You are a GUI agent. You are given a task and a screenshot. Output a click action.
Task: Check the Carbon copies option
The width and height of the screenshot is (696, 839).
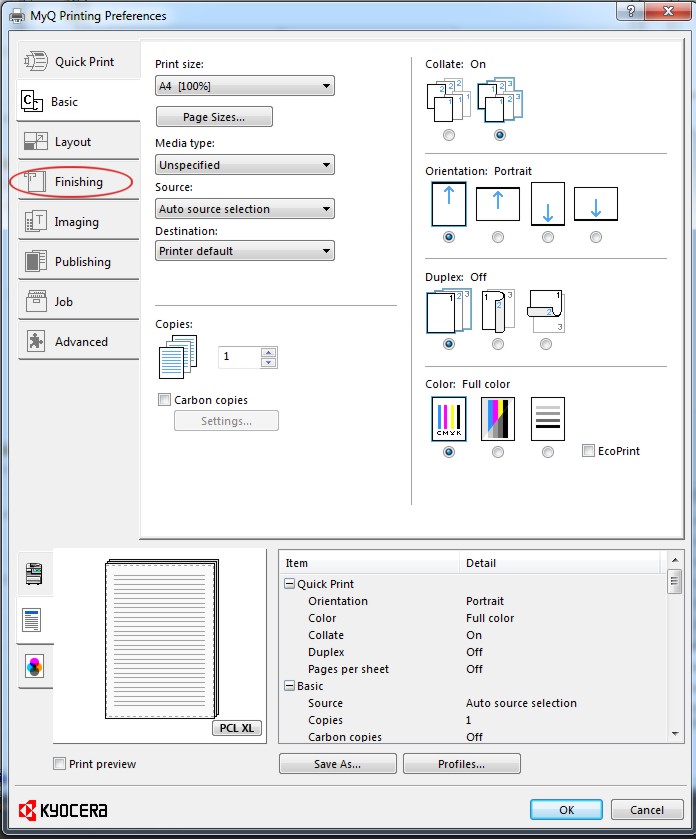point(165,400)
